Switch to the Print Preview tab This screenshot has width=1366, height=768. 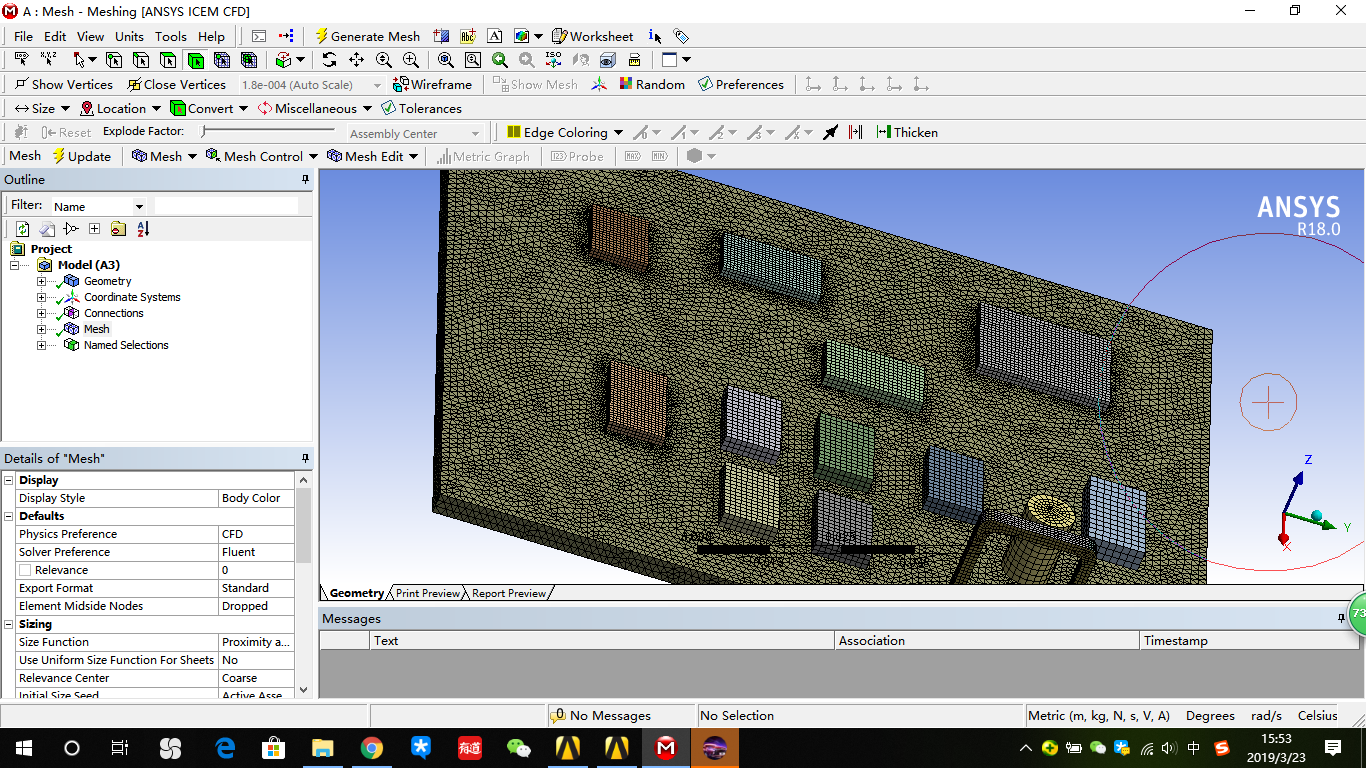(427, 593)
